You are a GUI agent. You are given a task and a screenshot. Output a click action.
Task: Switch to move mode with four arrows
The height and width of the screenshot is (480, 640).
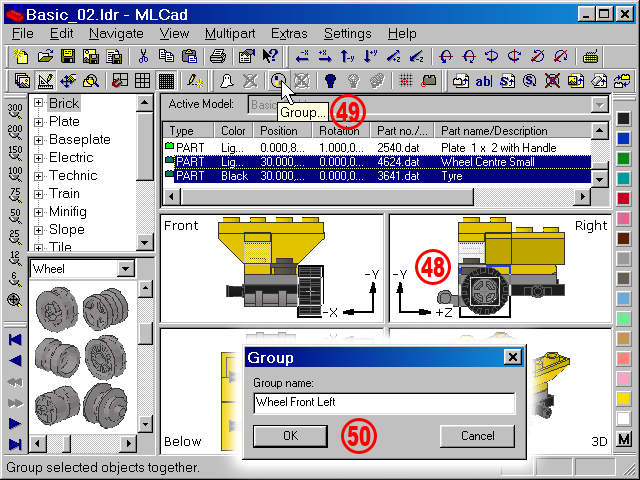(x=68, y=80)
